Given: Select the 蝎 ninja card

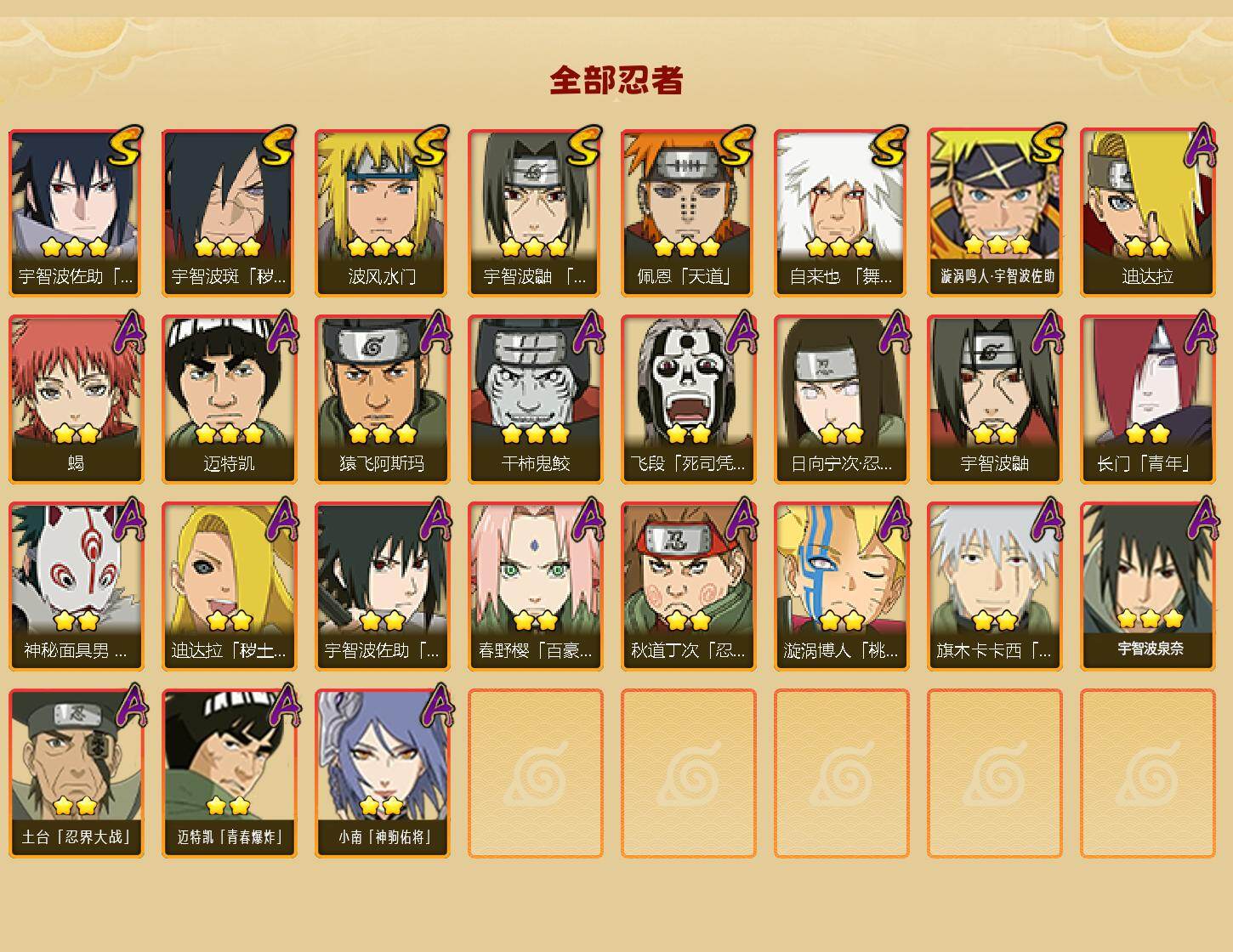Looking at the screenshot, I should (x=77, y=399).
